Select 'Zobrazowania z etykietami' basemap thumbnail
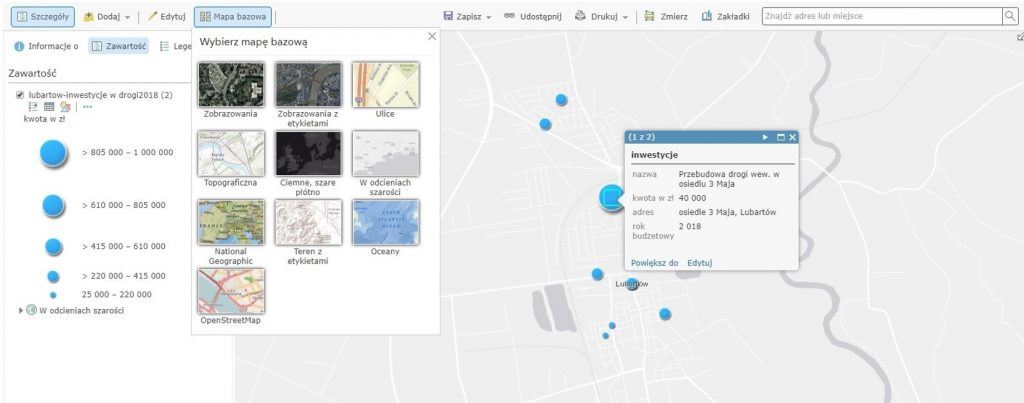 [308, 85]
